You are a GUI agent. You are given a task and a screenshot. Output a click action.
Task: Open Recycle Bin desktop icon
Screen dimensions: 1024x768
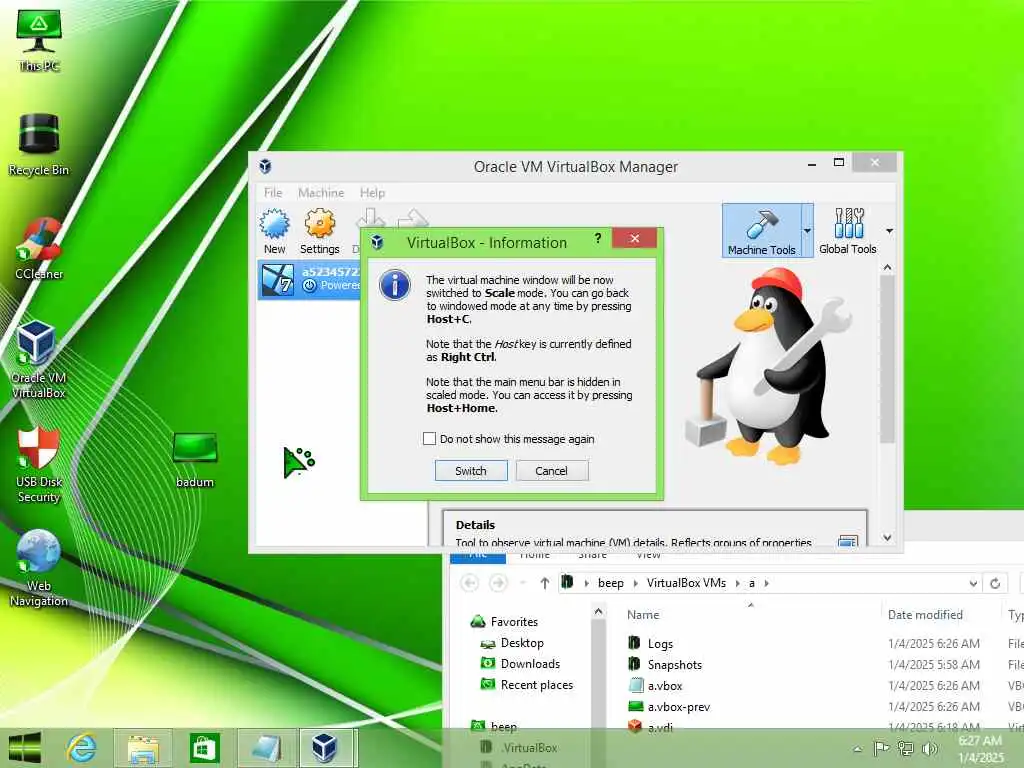click(x=39, y=145)
